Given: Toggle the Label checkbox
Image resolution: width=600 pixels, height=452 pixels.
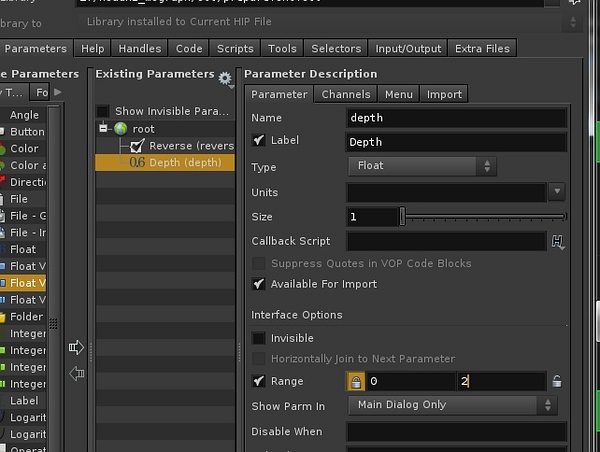Looking at the screenshot, I should (x=258, y=140).
